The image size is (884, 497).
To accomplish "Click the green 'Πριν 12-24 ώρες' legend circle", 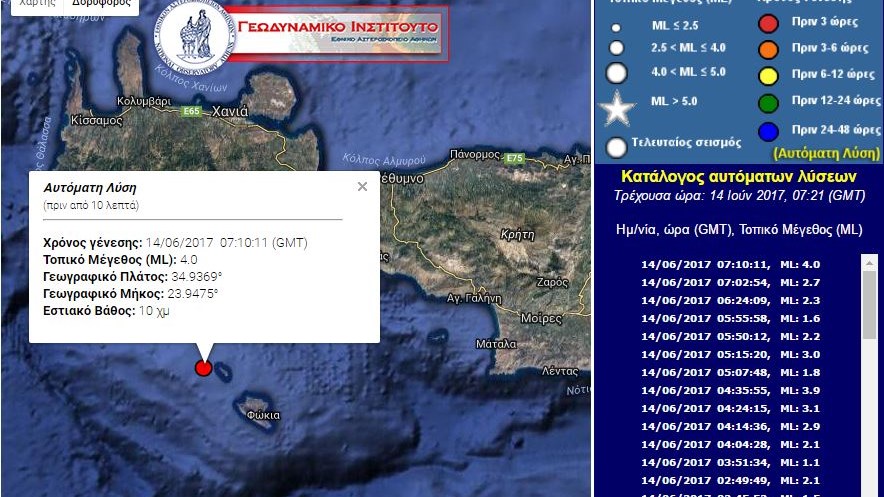I will pyautogui.click(x=768, y=103).
